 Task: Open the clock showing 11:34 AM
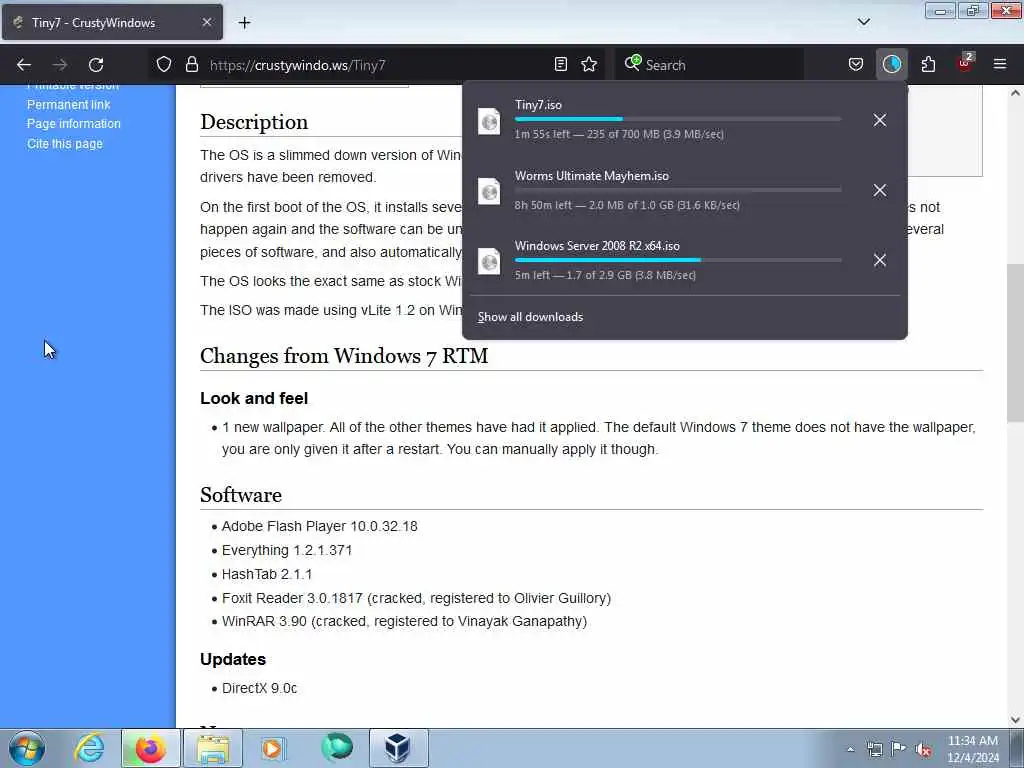pyautogui.click(x=973, y=749)
